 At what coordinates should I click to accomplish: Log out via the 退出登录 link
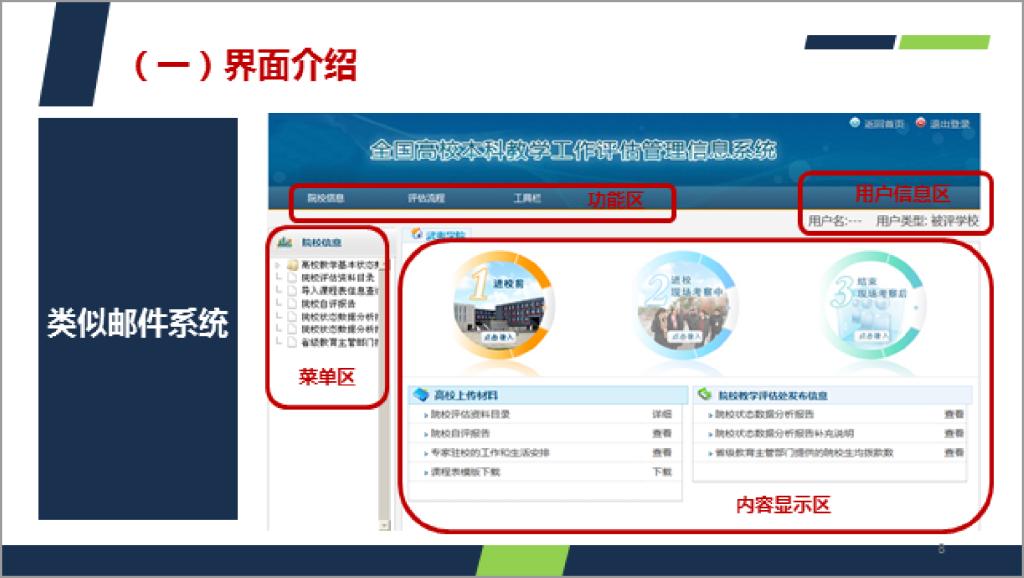click(x=950, y=123)
